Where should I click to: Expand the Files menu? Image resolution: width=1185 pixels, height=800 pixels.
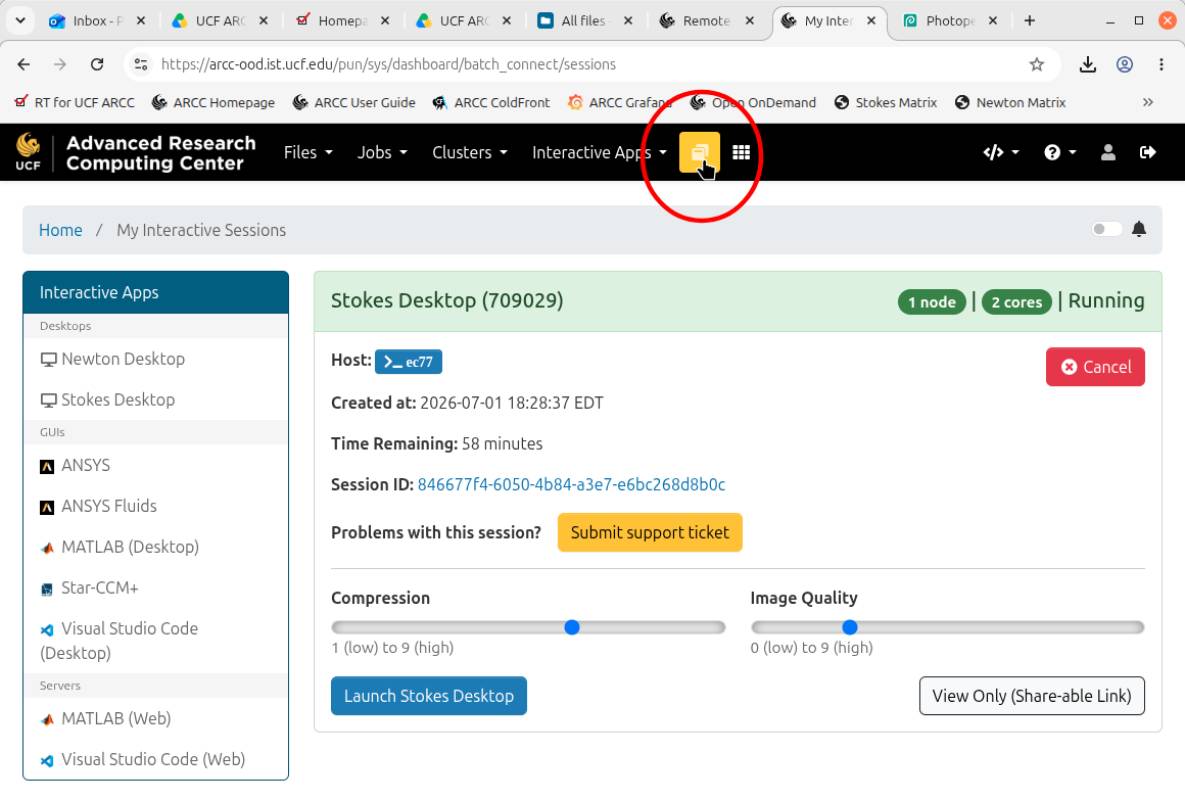308,152
